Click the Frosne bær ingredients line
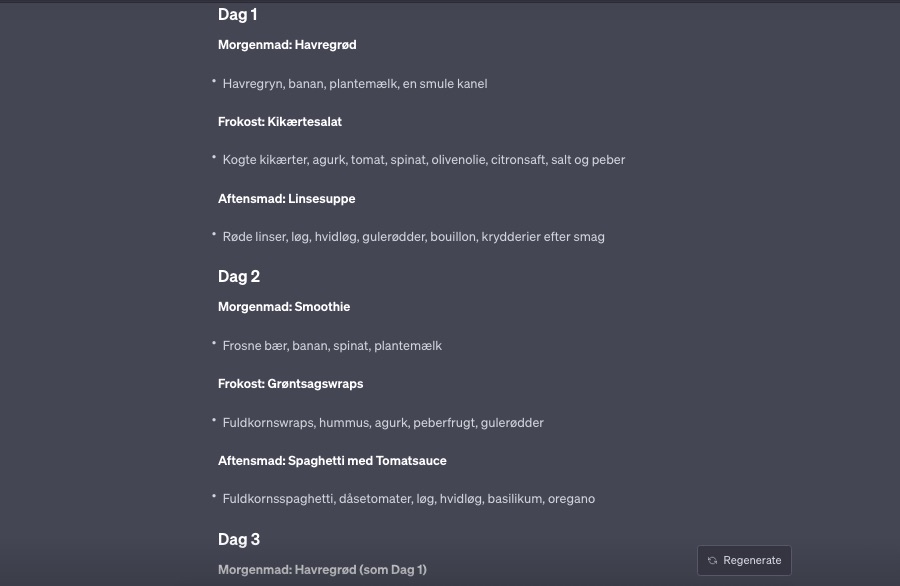 point(332,346)
